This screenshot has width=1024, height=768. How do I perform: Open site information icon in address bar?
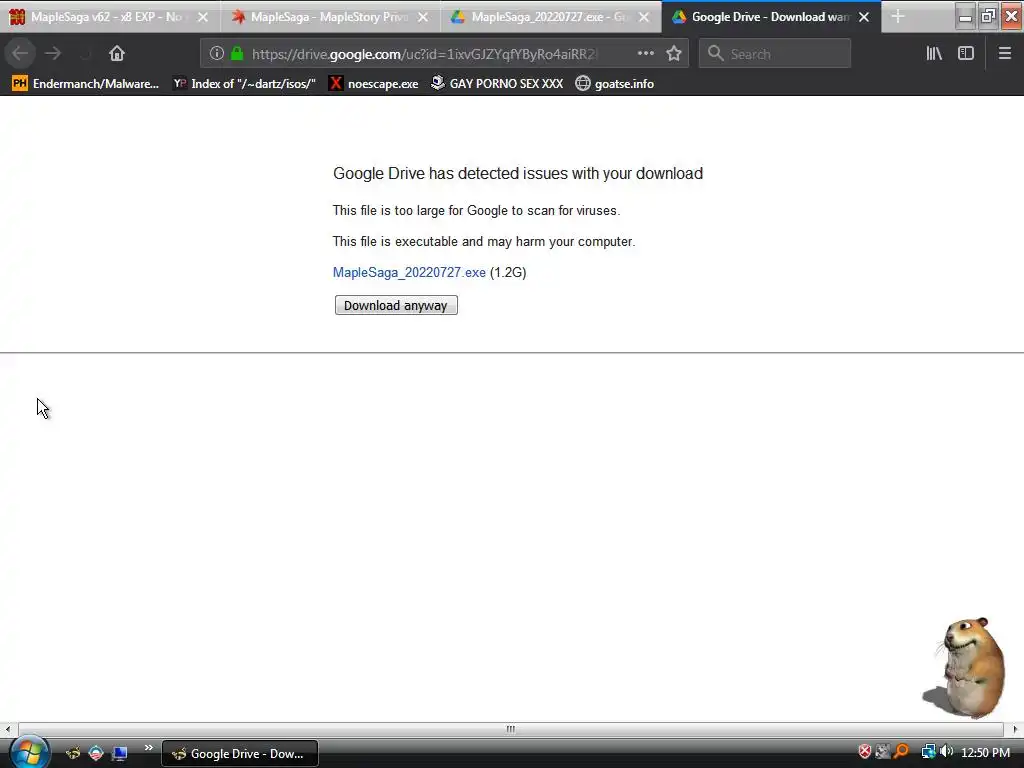click(x=216, y=54)
